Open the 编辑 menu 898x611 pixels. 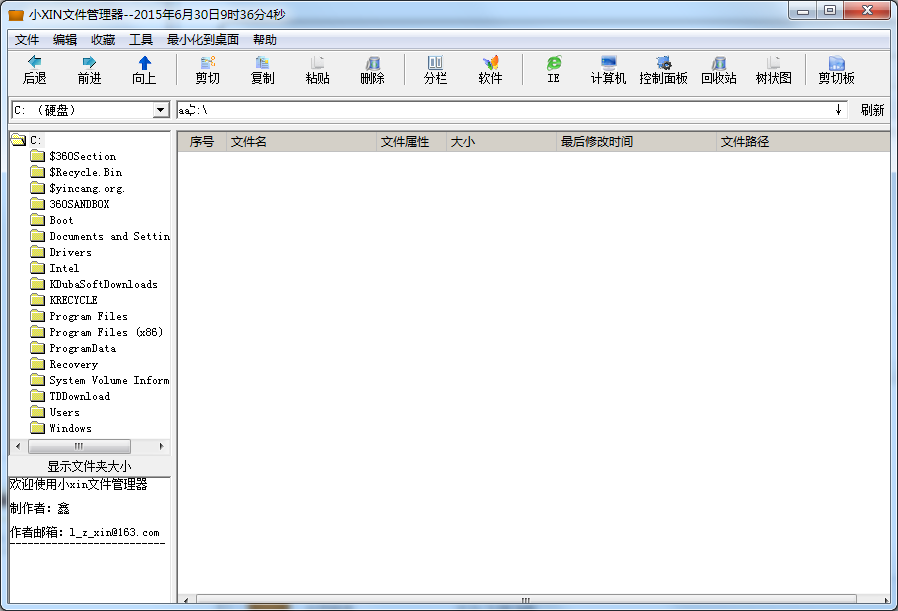pos(65,40)
